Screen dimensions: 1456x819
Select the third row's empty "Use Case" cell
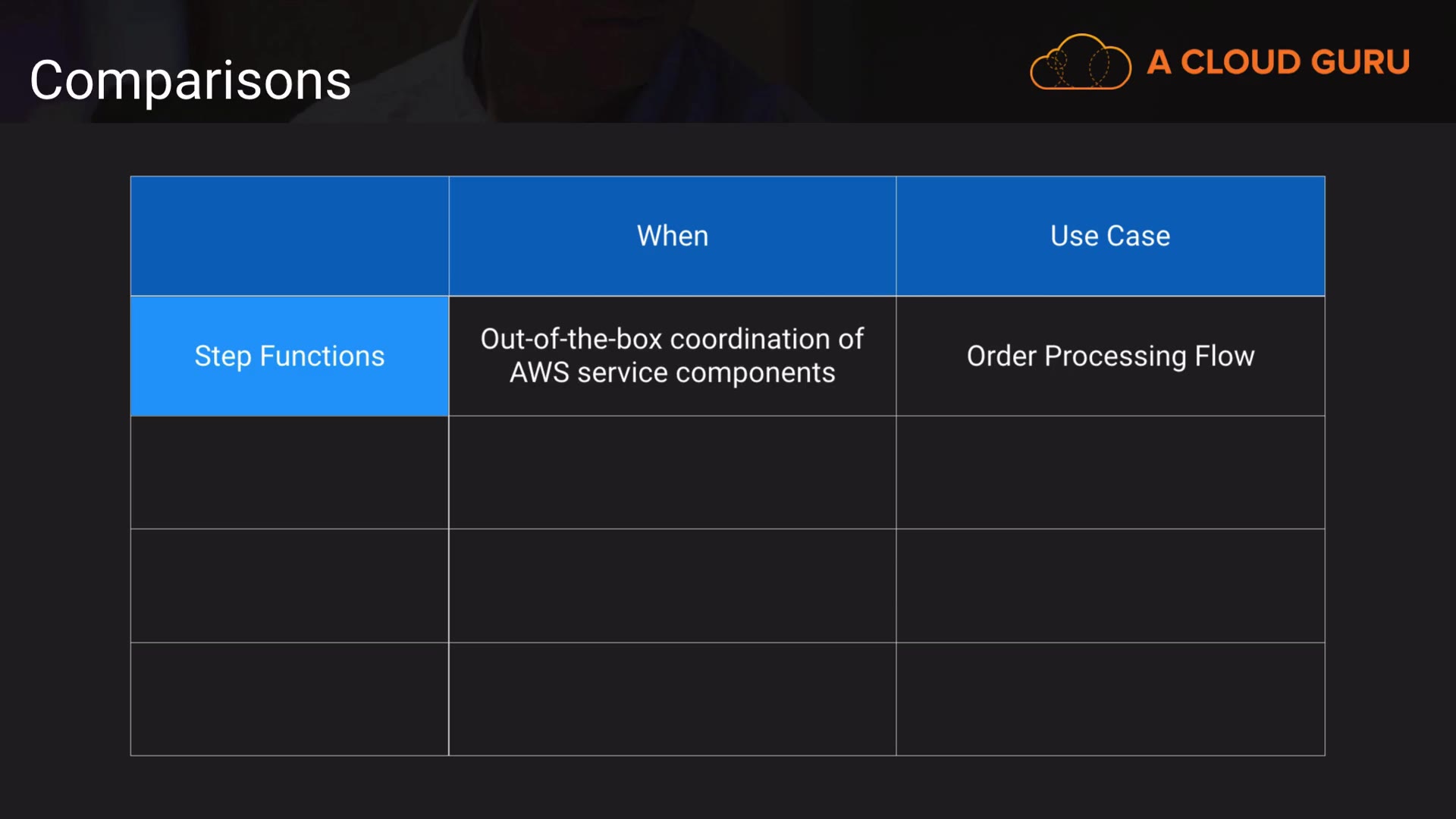coord(1109,585)
